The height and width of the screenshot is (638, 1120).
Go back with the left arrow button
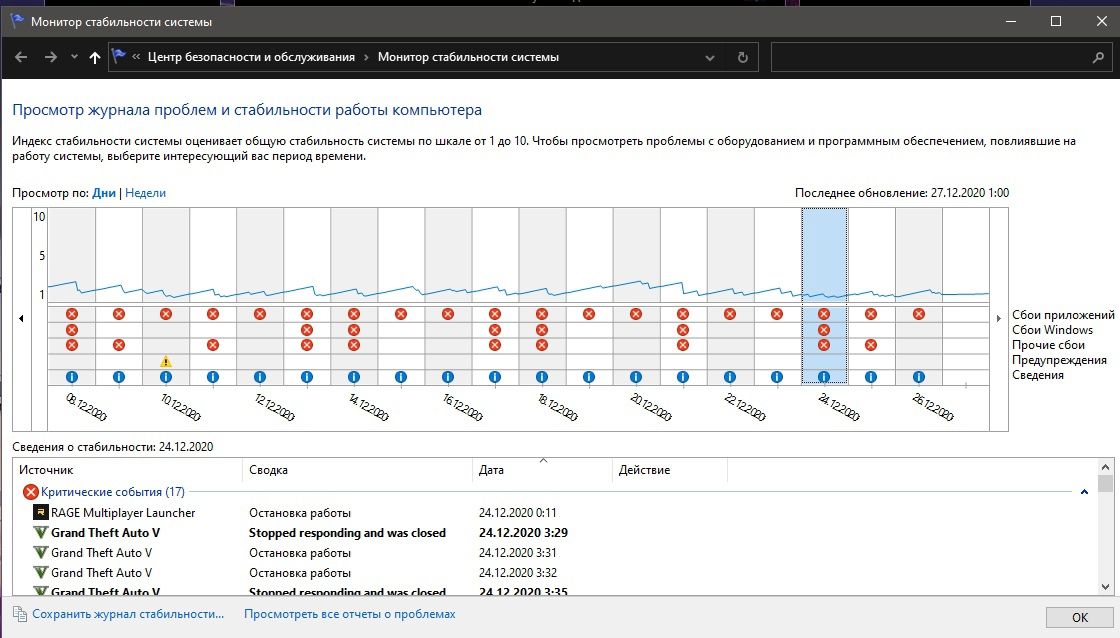[21, 57]
